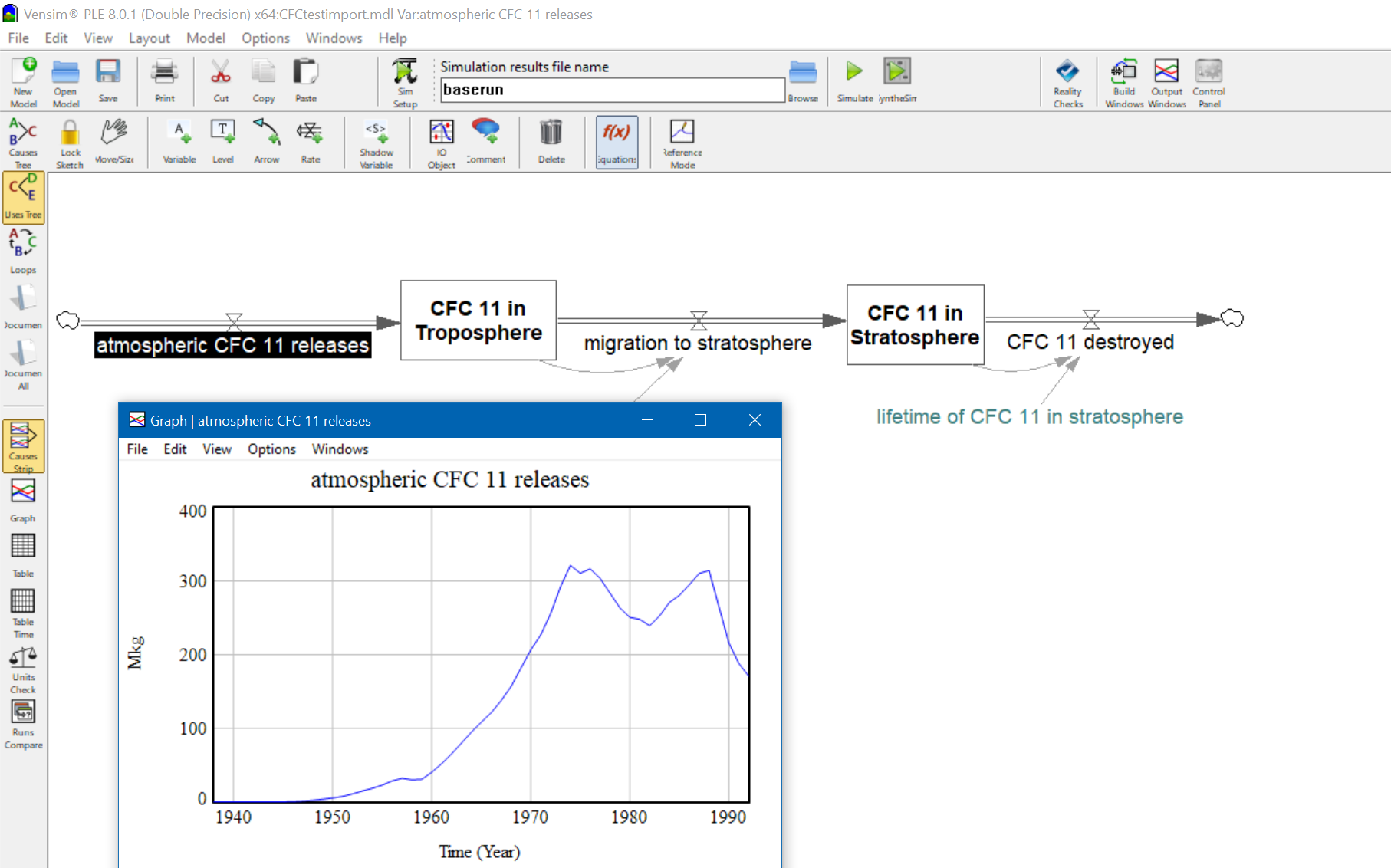Click the Table Time tool

pyautogui.click(x=23, y=613)
